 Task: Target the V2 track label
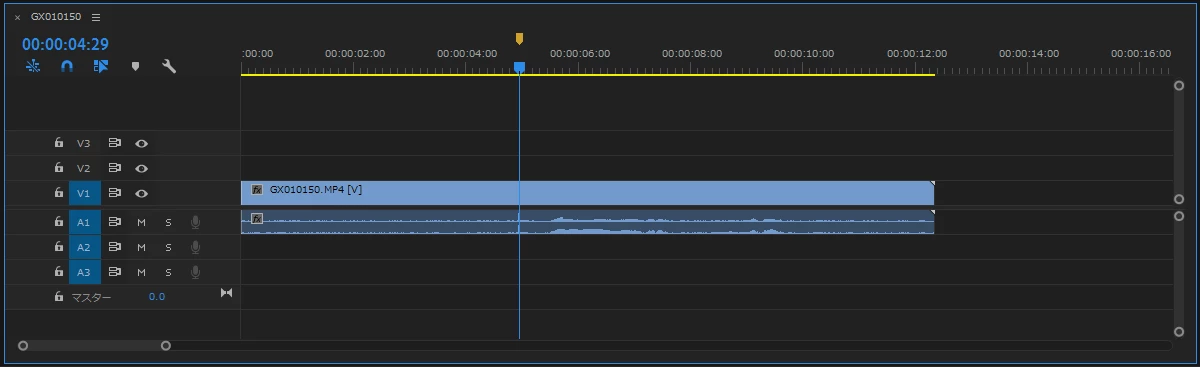click(x=84, y=168)
